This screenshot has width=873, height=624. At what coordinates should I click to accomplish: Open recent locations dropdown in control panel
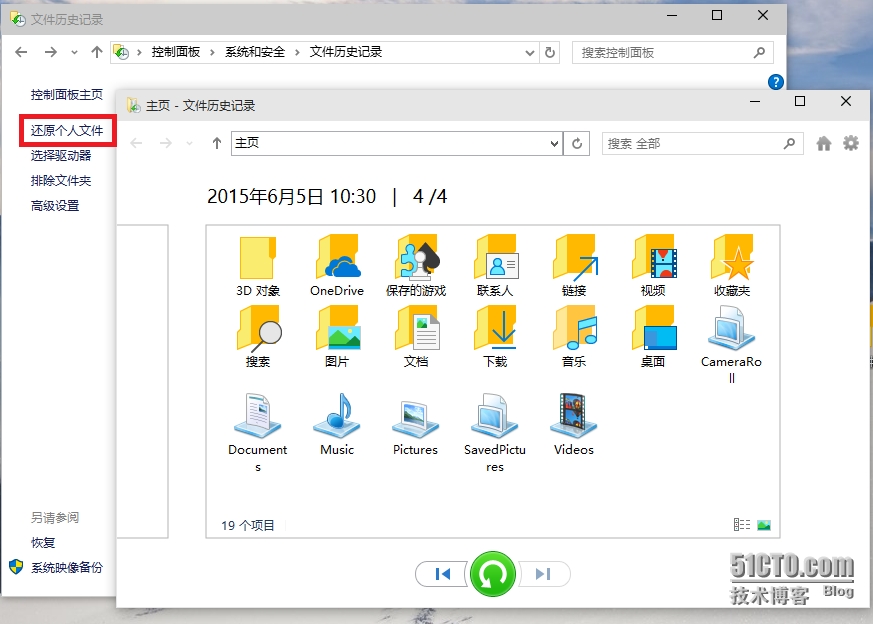74,53
